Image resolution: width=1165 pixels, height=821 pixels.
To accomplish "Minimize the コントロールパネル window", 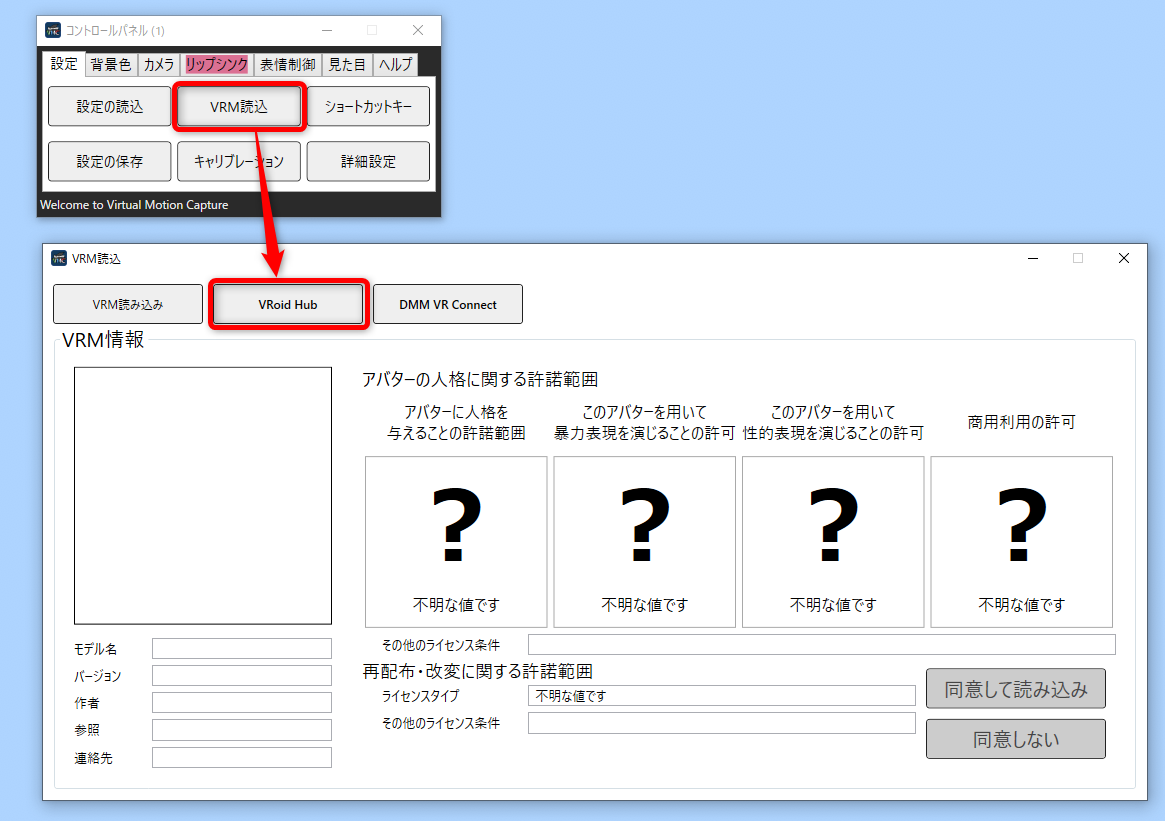I will pos(327,30).
